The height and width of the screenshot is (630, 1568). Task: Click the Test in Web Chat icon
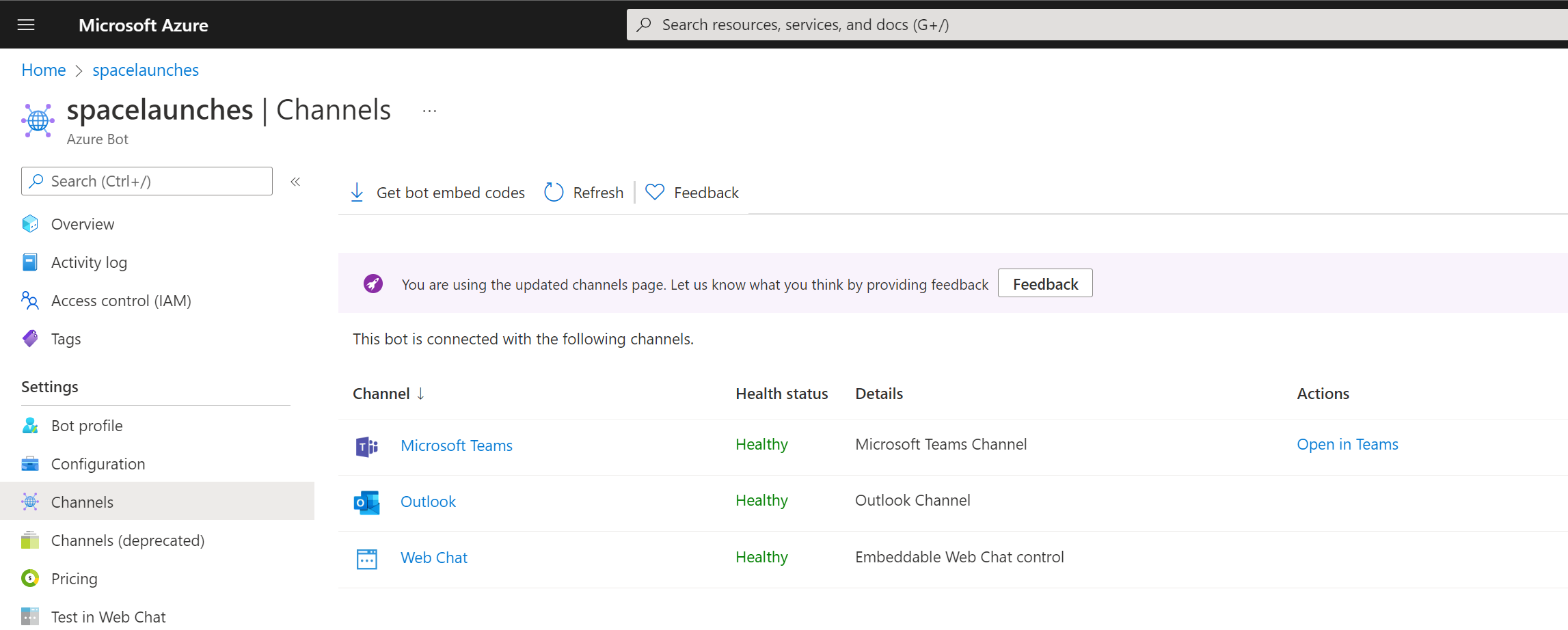coord(30,617)
